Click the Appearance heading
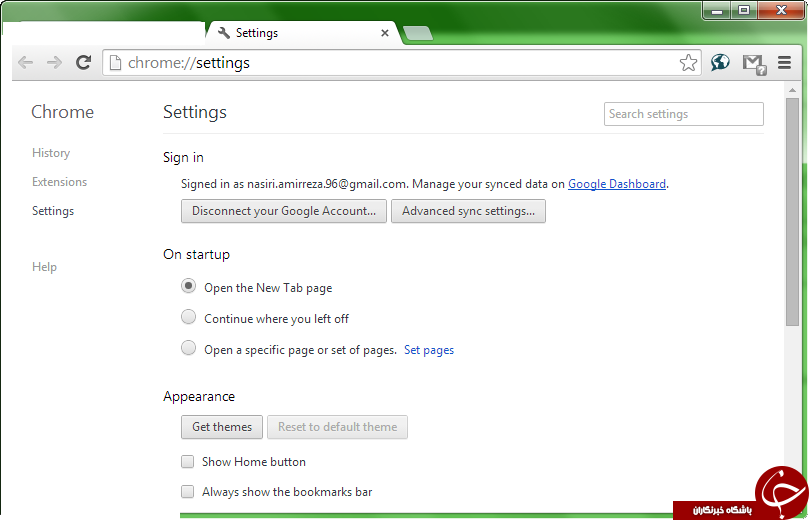 (199, 396)
